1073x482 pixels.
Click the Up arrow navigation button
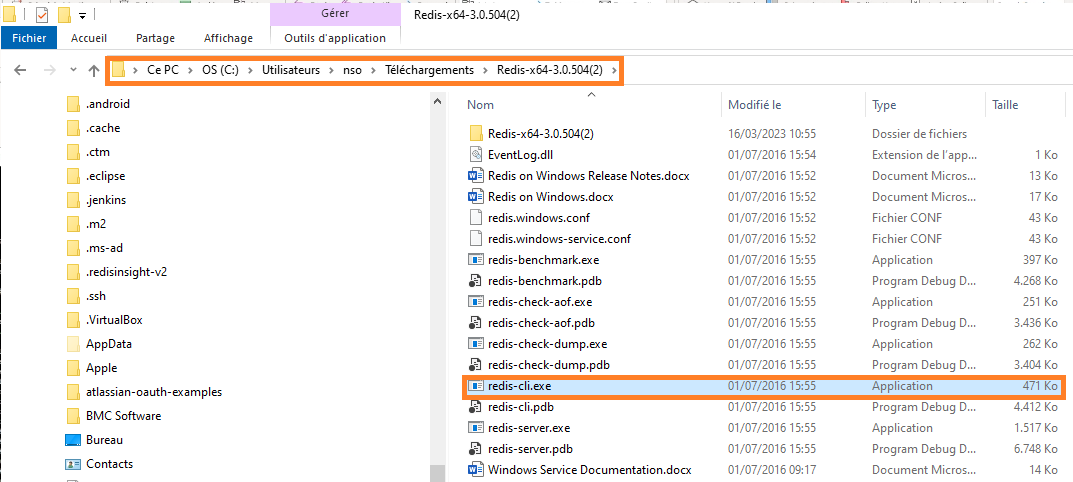coord(94,71)
